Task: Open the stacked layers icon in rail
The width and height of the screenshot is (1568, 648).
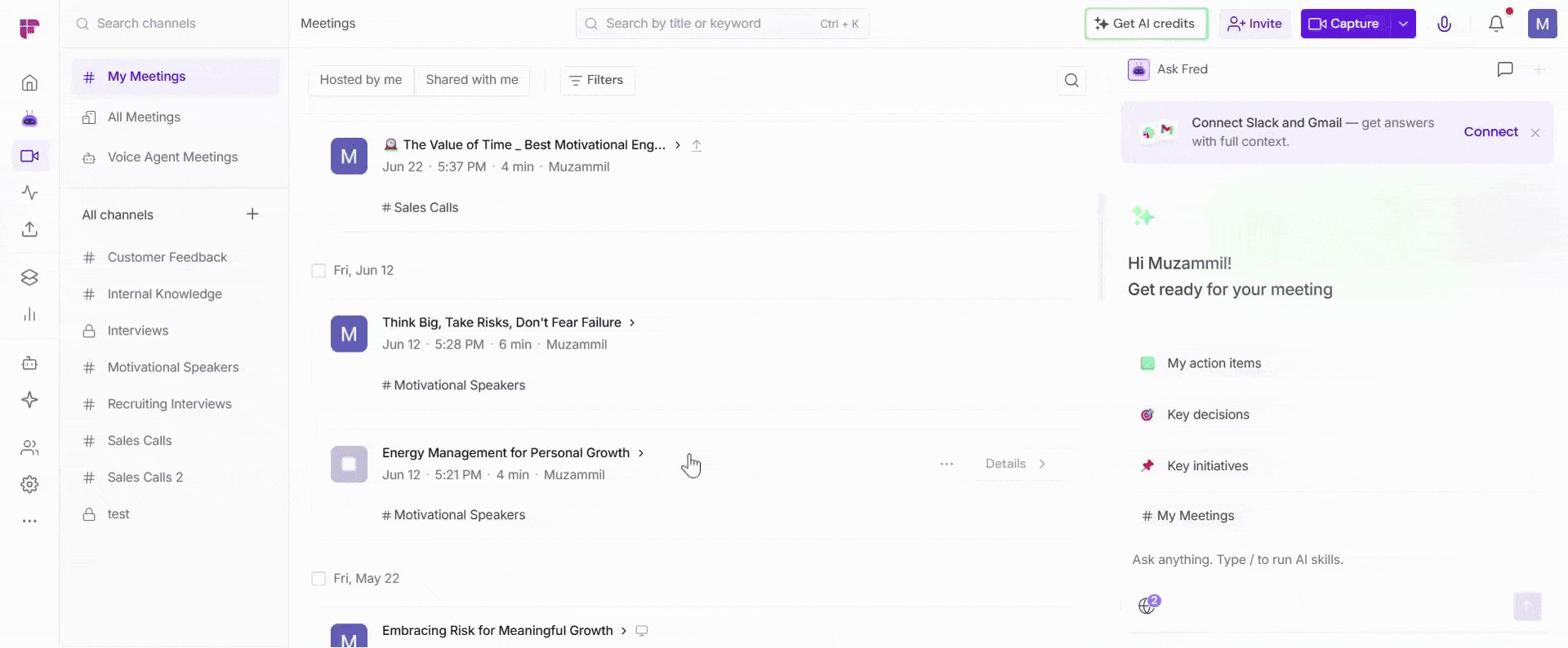Action: tap(29, 277)
